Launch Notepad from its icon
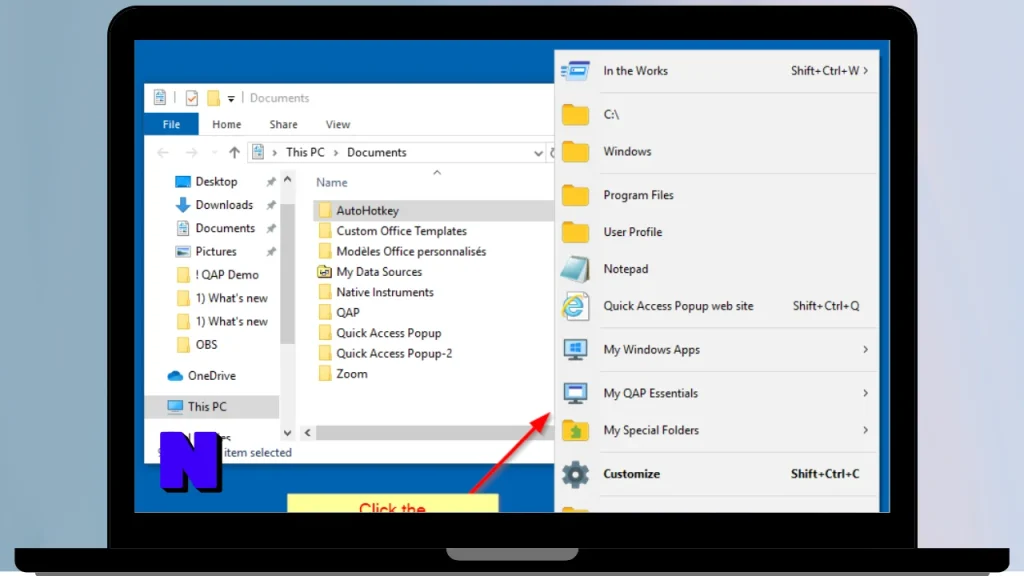Viewport: 1024px width, 576px height. tap(575, 269)
